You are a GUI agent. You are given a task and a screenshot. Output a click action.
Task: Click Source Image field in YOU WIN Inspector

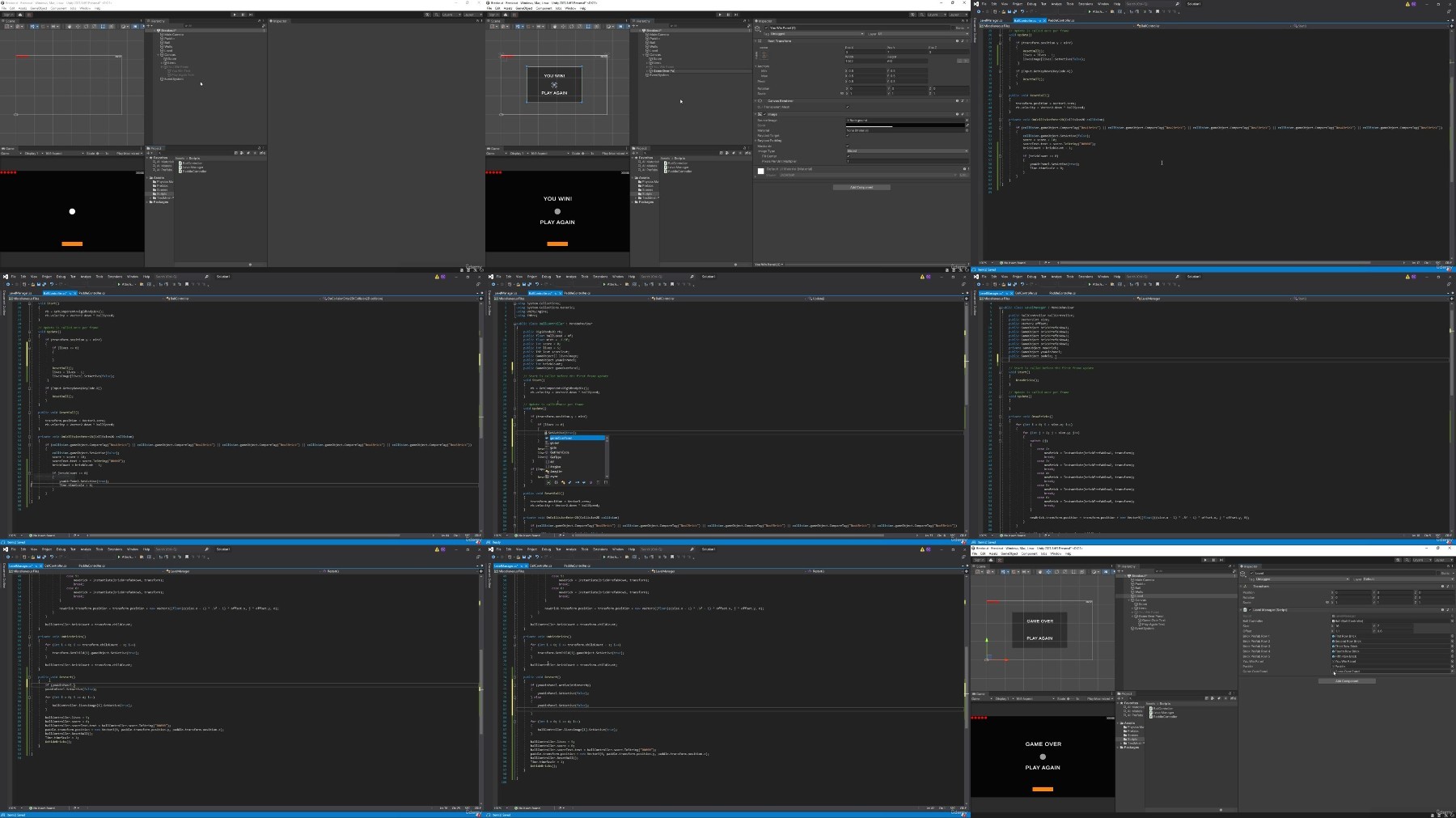[x=905, y=120]
